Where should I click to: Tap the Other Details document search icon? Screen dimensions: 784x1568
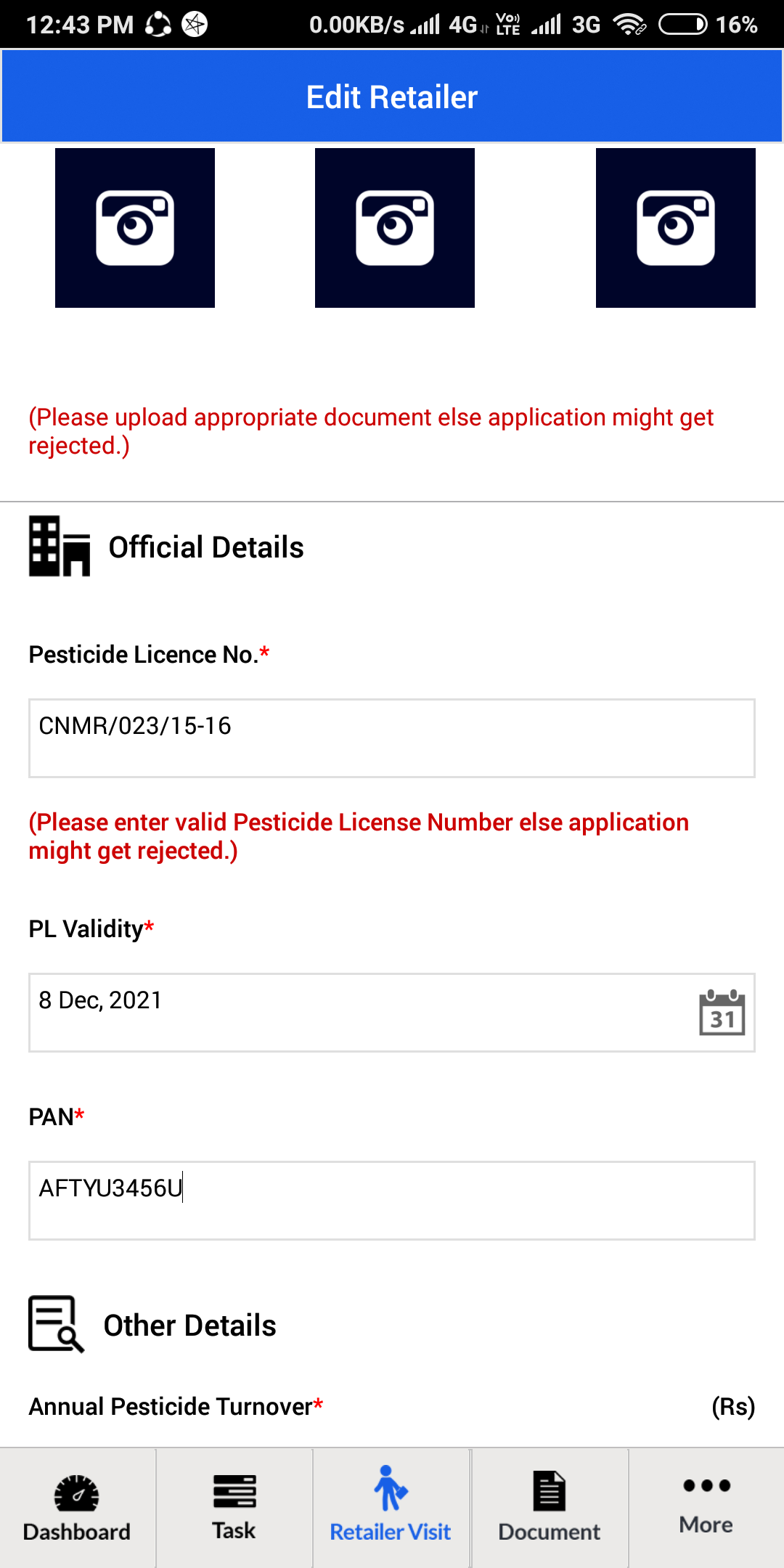57,1324
